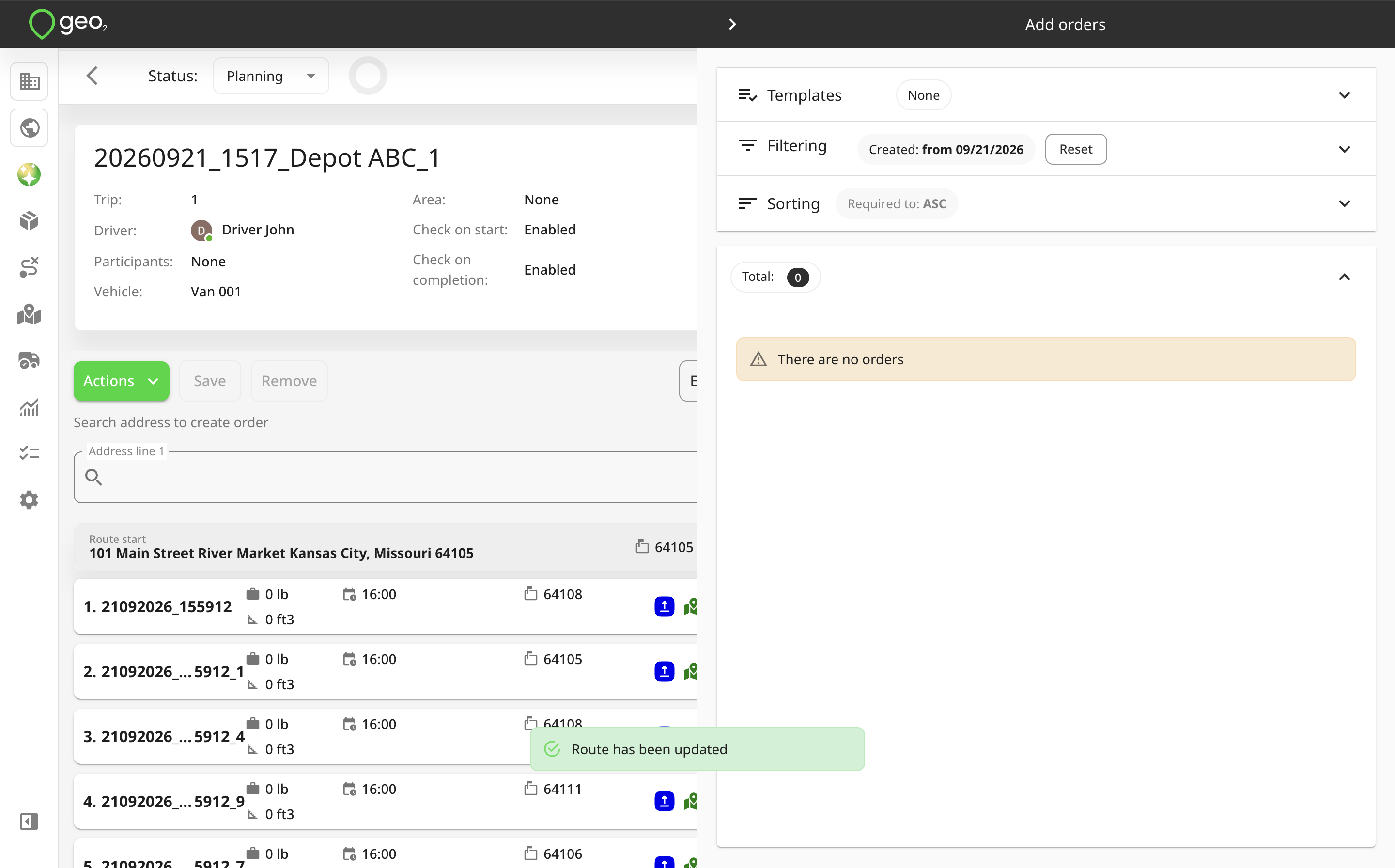The image size is (1395, 868).
Task: Click the Route start address 101 Main Street
Action: 281,553
